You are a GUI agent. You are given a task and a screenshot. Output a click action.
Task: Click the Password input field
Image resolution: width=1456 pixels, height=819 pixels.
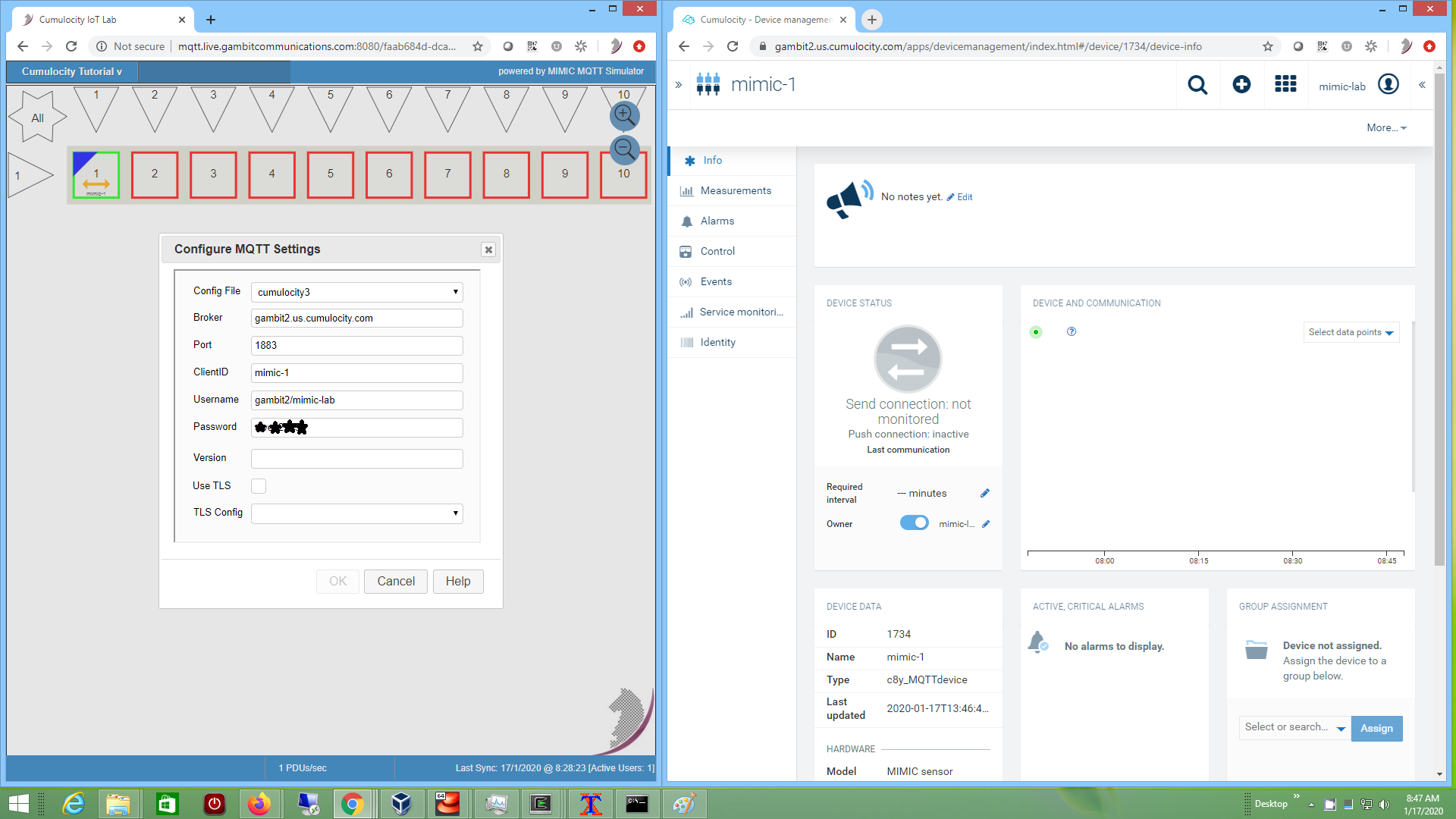coord(357,428)
